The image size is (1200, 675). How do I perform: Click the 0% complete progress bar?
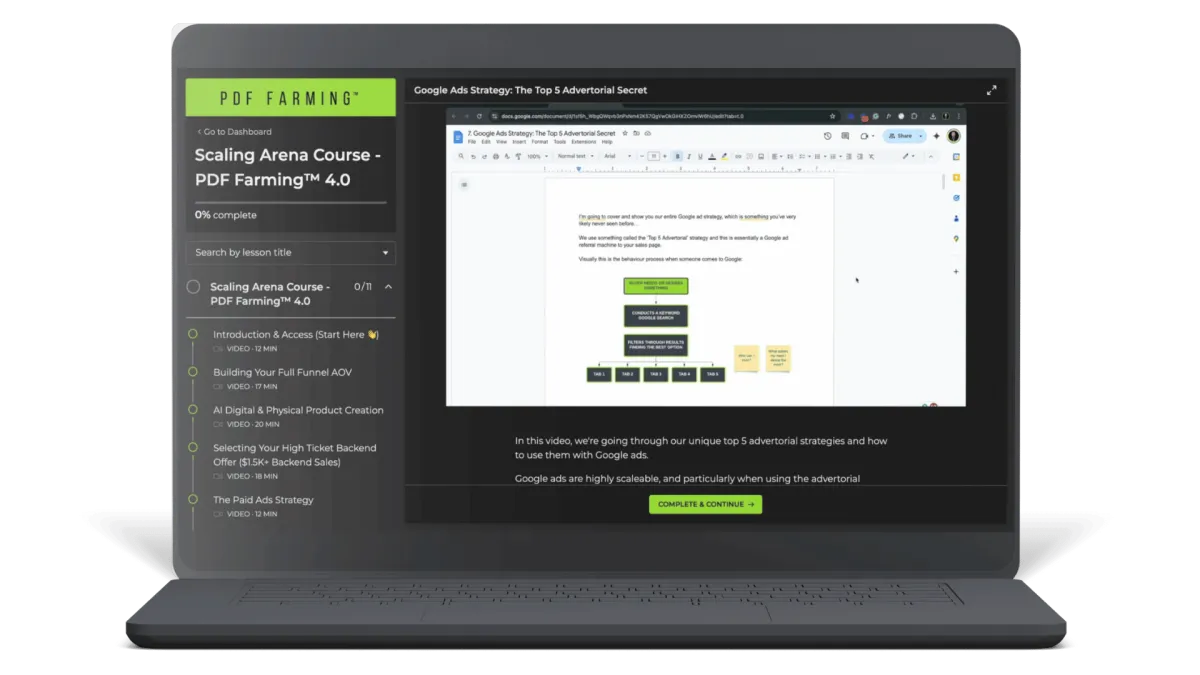coord(290,203)
